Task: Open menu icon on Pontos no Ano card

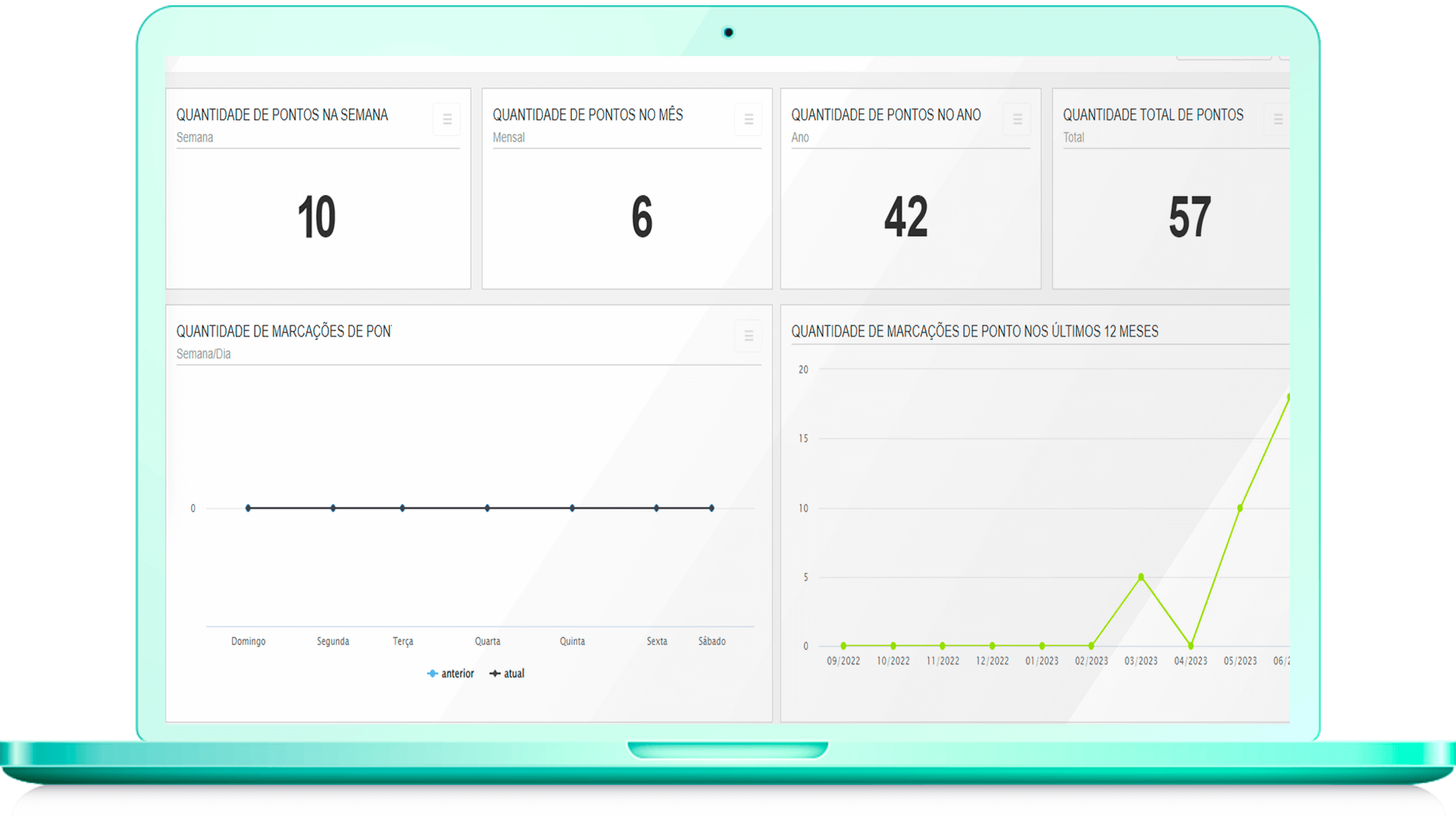Action: (x=1017, y=120)
